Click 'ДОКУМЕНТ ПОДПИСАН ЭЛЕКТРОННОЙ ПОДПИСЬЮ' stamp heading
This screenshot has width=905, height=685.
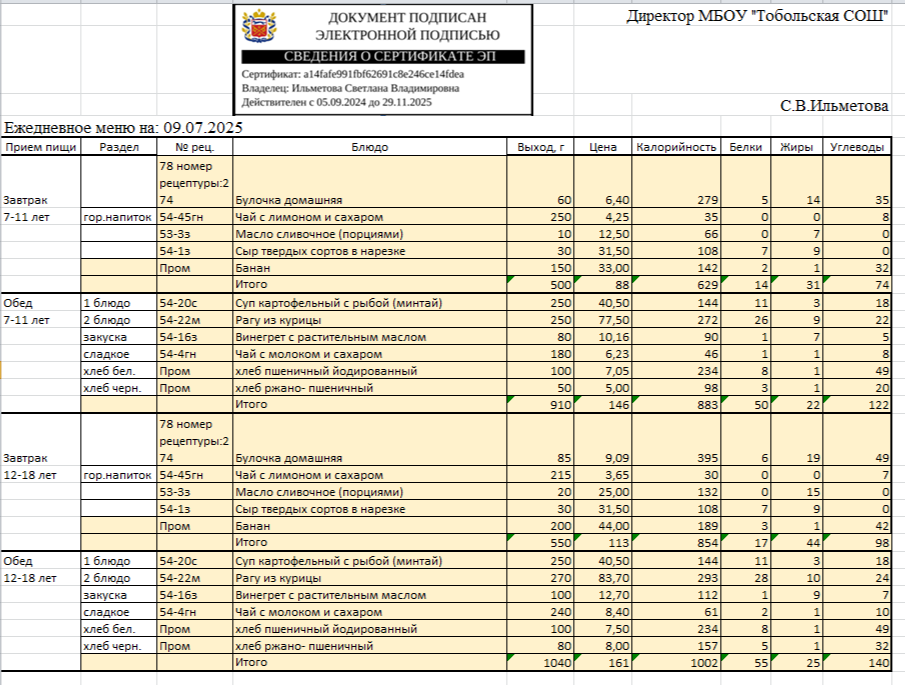tap(407, 27)
